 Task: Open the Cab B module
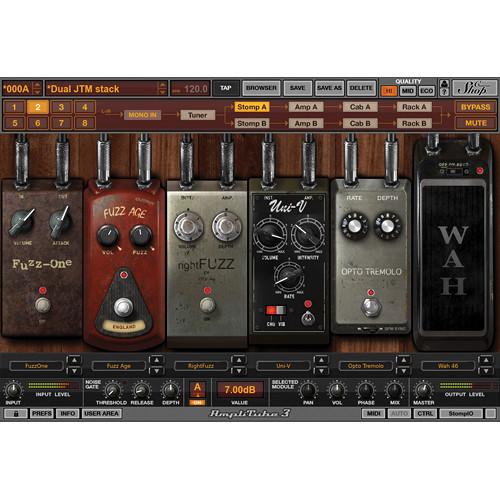(360, 123)
